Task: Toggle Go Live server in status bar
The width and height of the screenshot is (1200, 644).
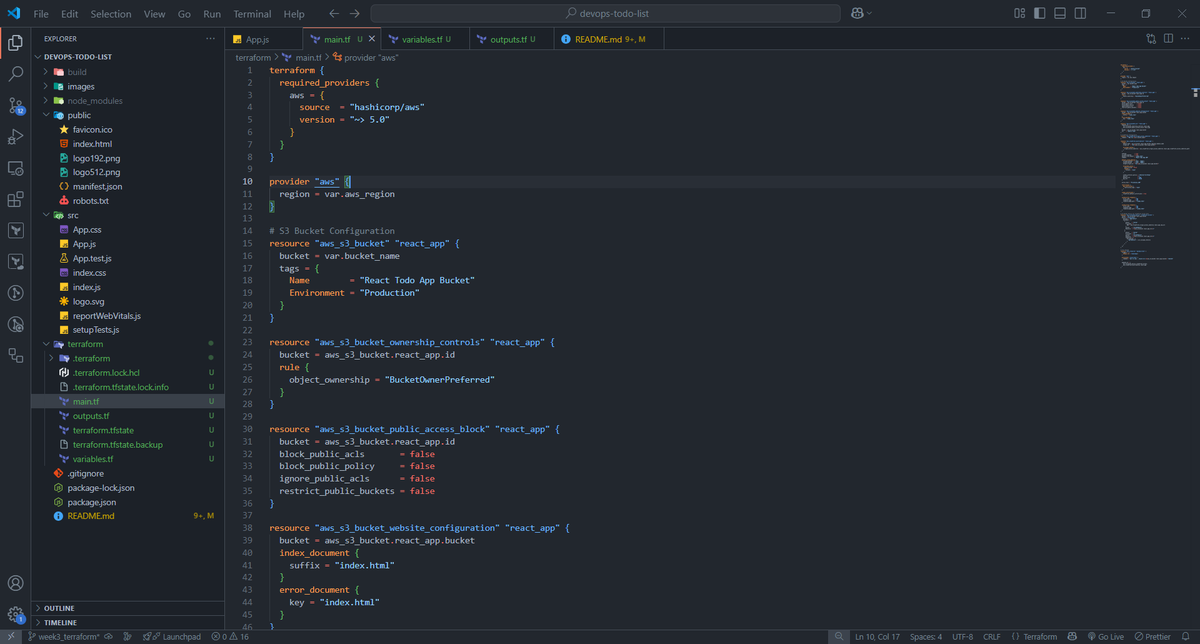Action: click(x=1105, y=636)
